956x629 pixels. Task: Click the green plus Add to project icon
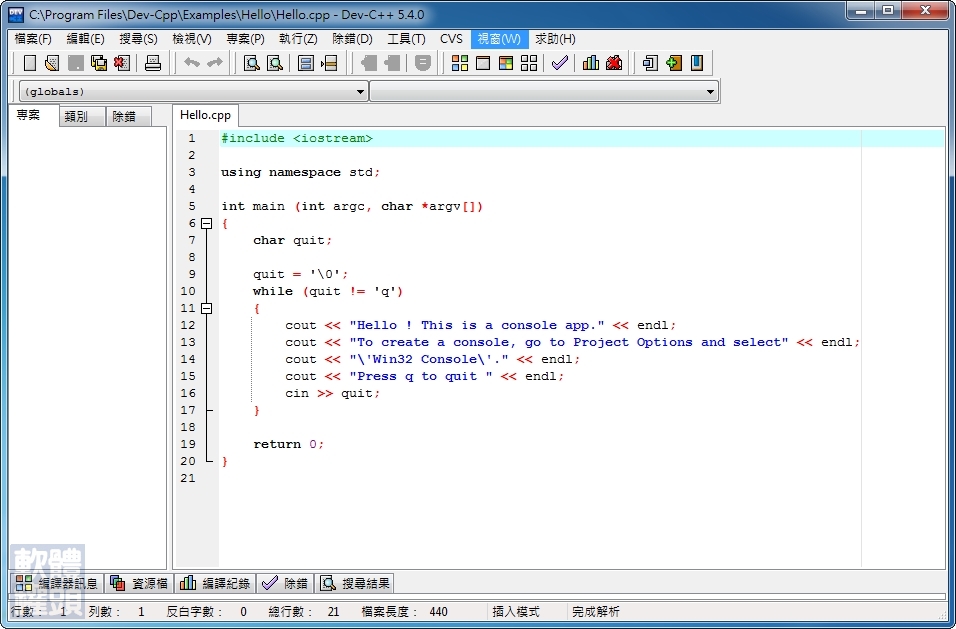pyautogui.click(x=674, y=63)
